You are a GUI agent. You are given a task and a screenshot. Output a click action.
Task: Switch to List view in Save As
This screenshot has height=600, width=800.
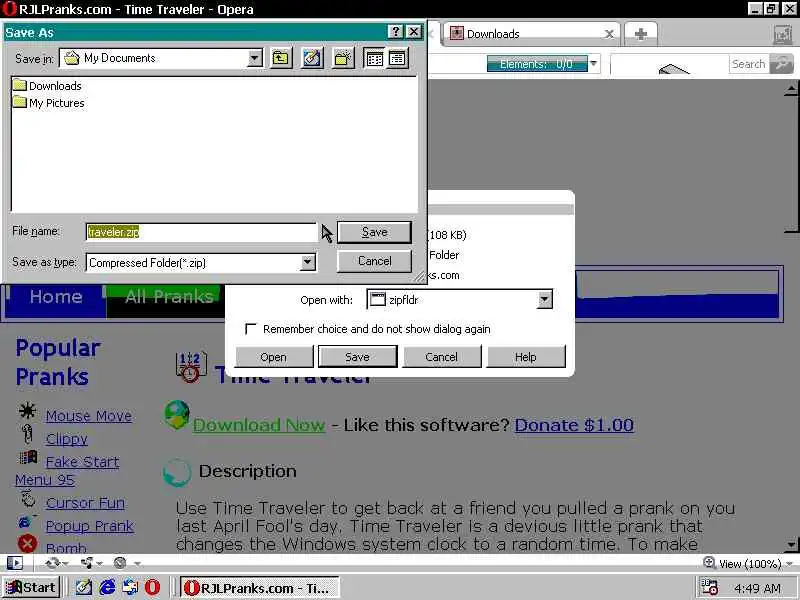[374, 58]
